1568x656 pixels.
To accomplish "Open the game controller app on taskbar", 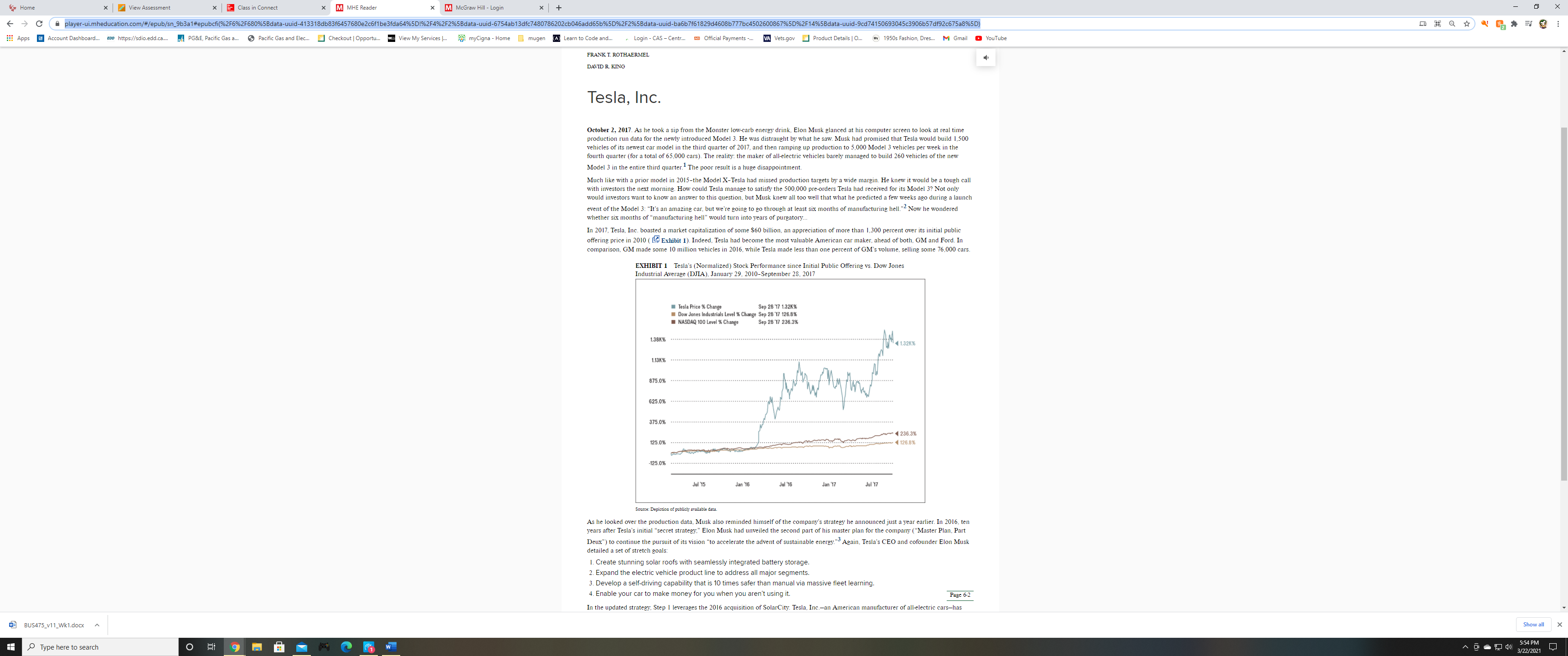I will (x=324, y=647).
